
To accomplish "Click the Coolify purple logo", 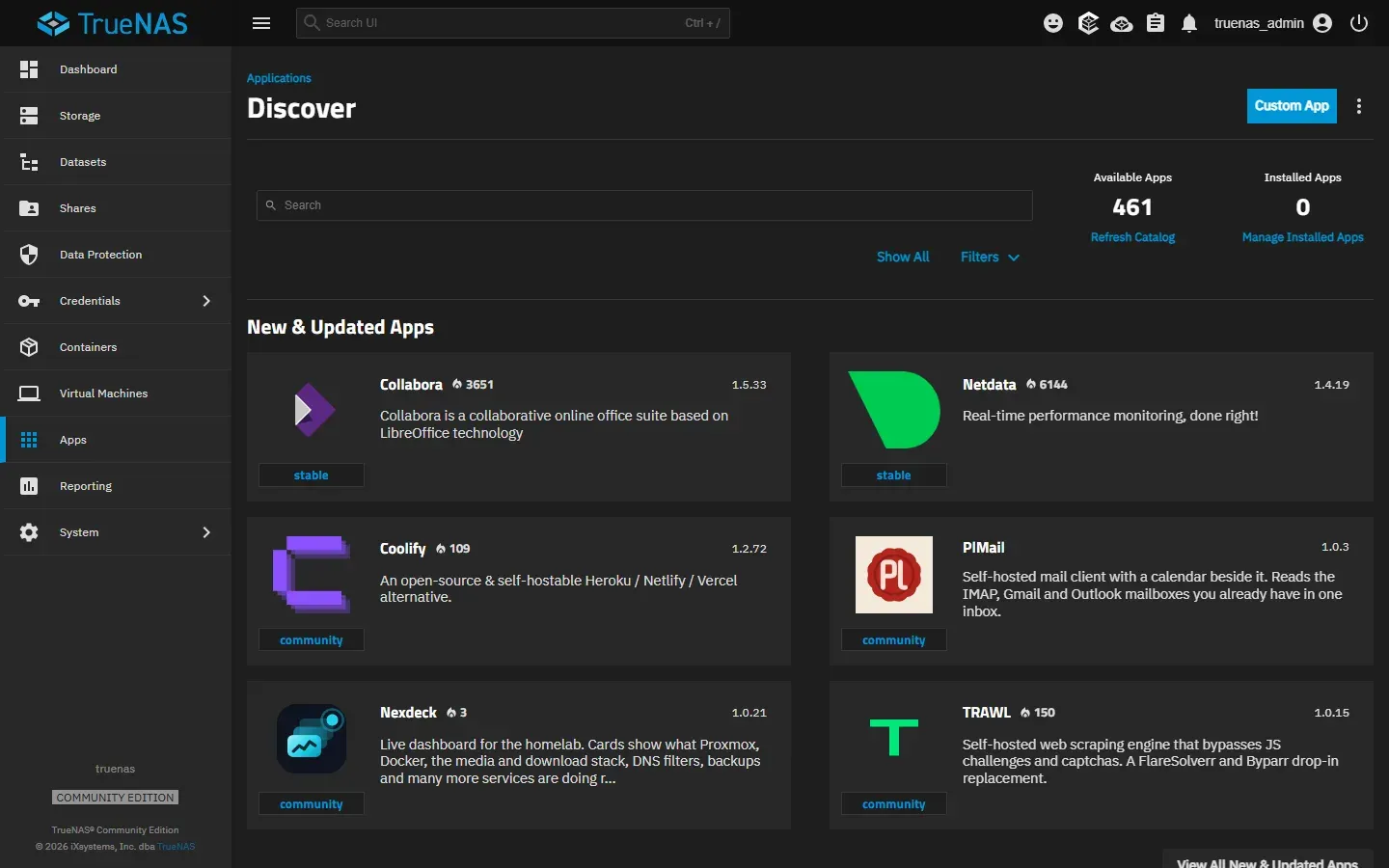I will (x=312, y=575).
